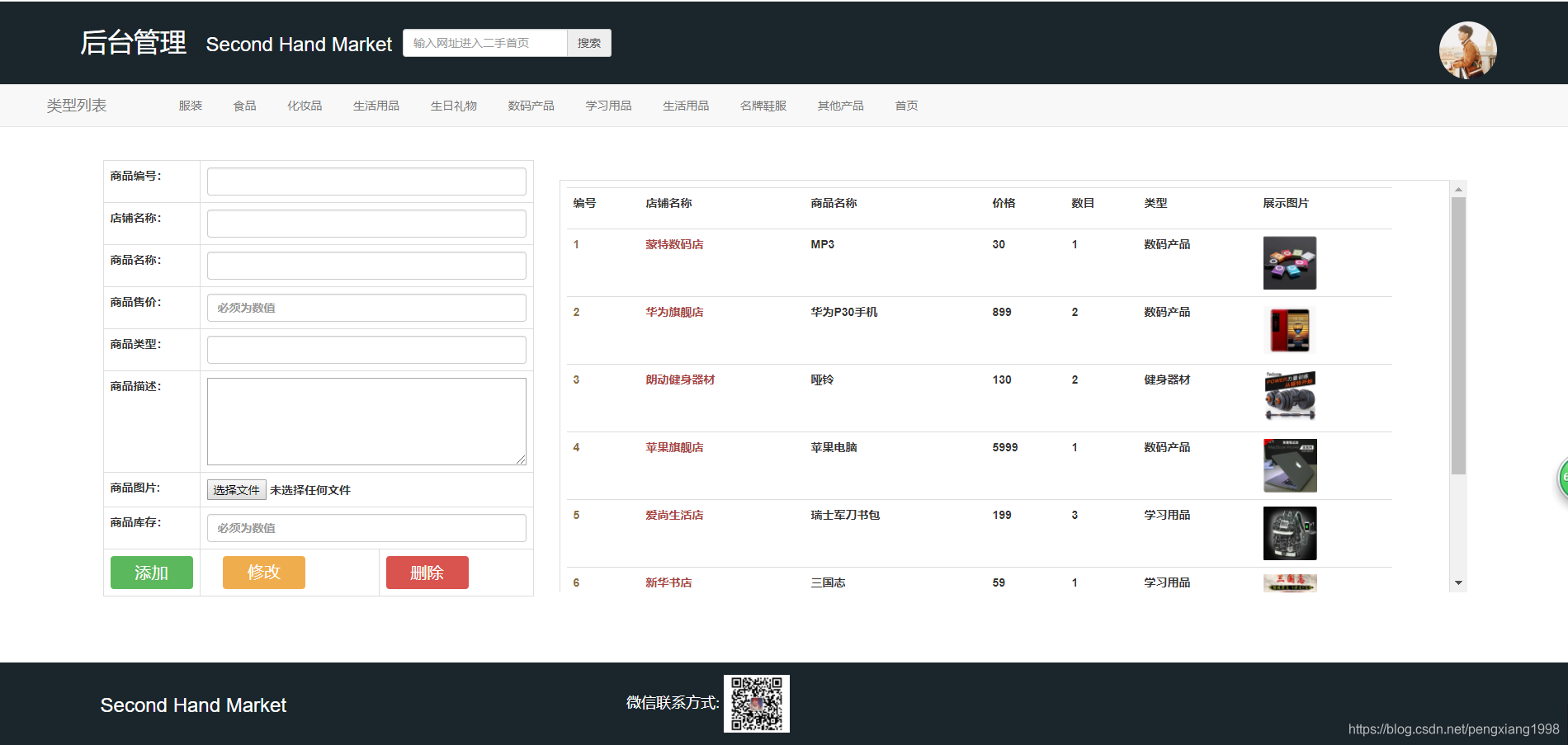Click the 搜索 search button

click(x=588, y=42)
